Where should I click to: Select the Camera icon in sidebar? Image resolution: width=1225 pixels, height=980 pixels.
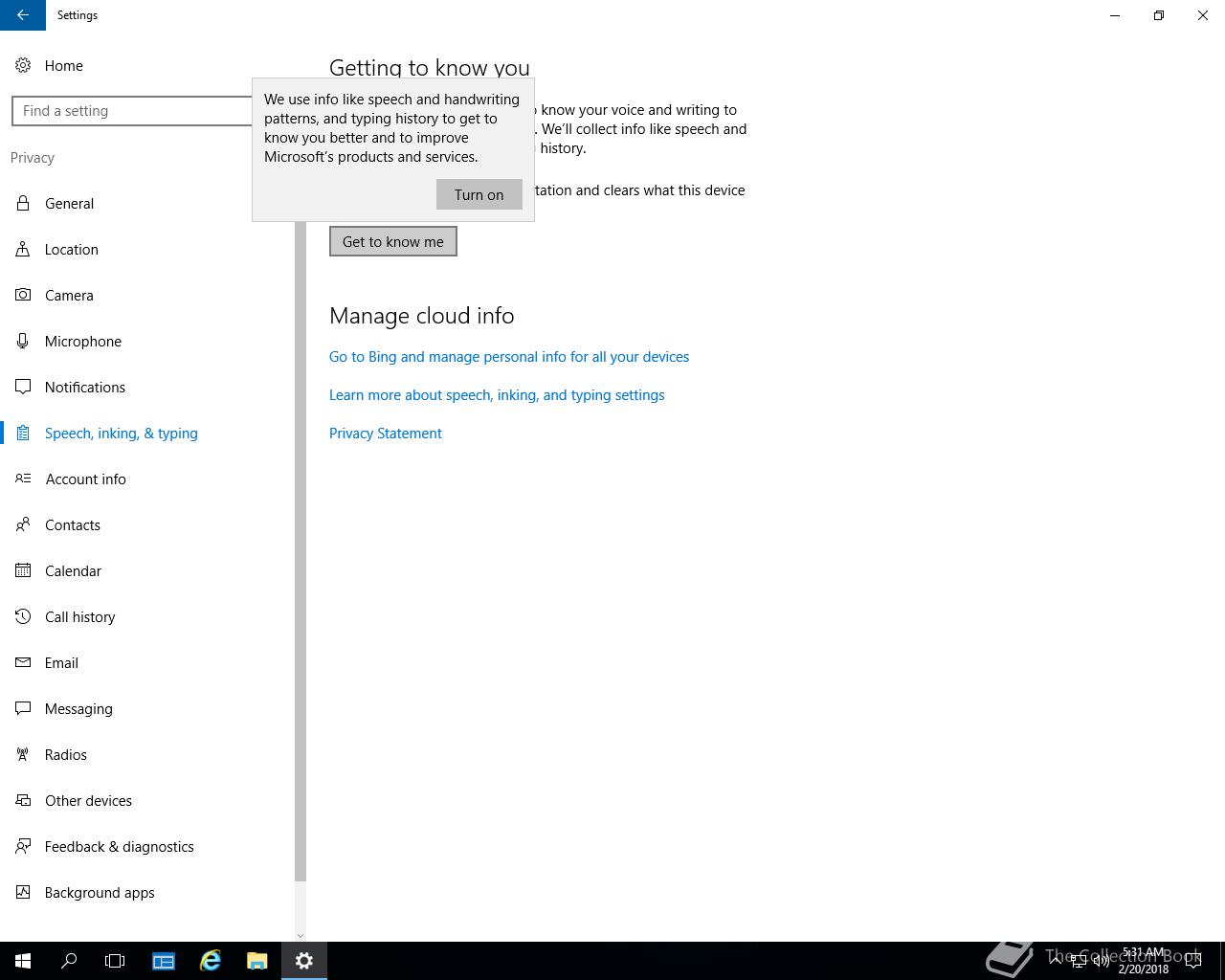coord(23,295)
